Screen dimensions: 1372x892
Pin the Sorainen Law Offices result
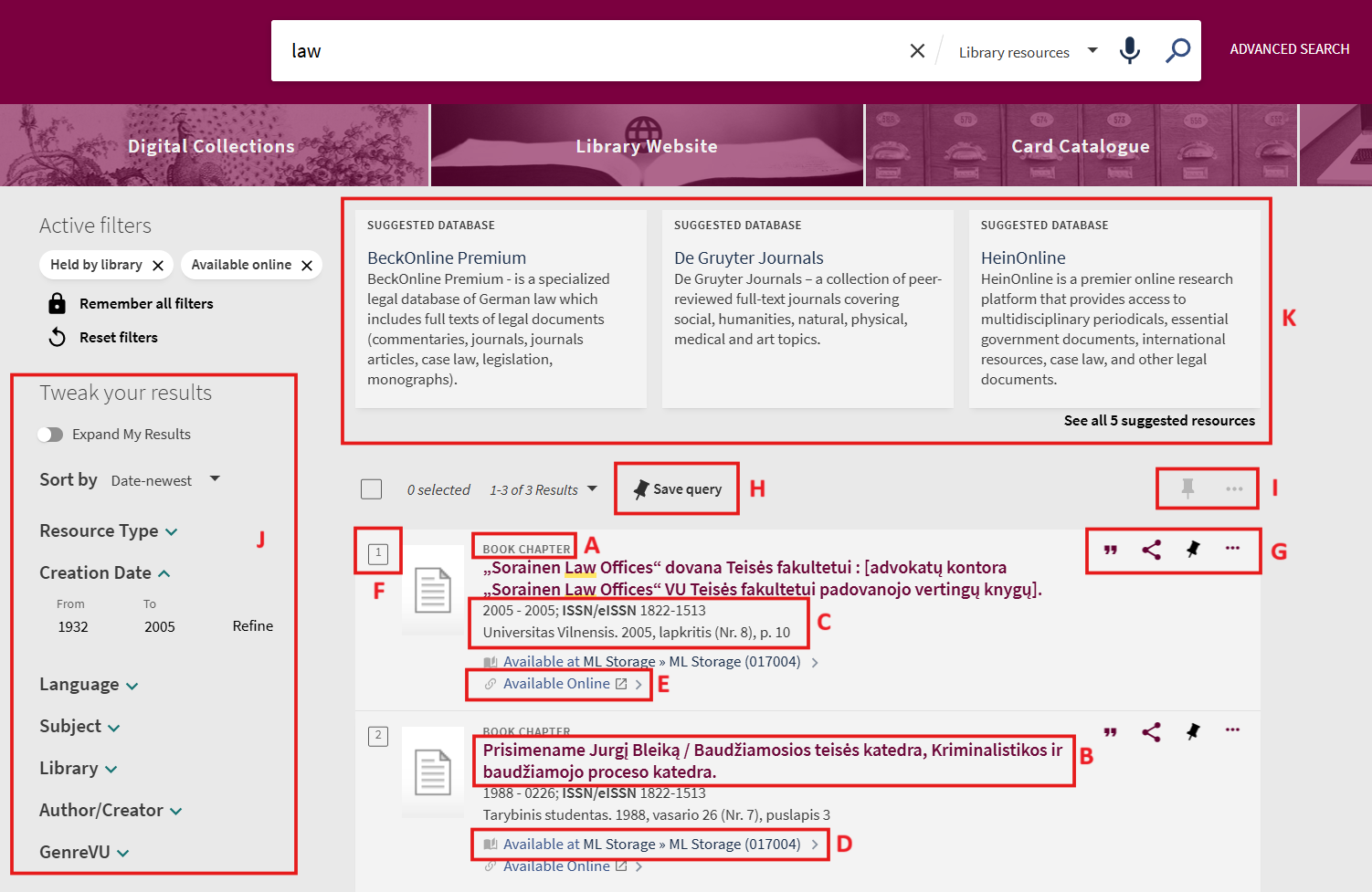tap(1192, 551)
